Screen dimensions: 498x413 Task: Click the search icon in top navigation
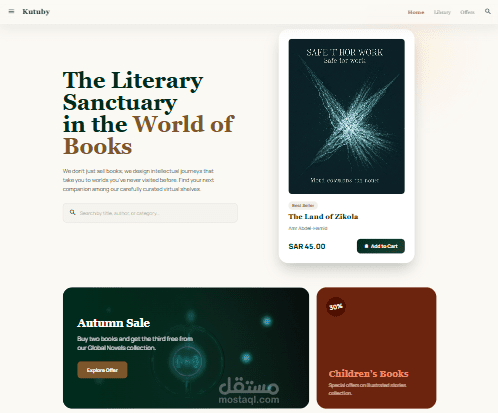point(488,11)
